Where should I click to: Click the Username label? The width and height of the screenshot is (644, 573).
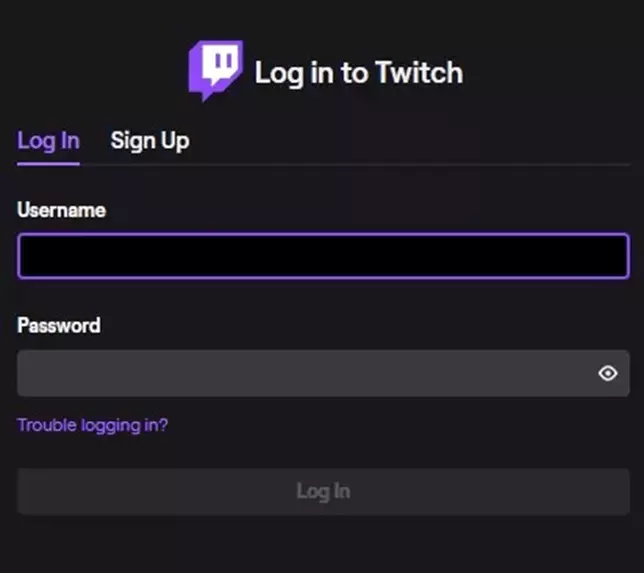coord(61,210)
